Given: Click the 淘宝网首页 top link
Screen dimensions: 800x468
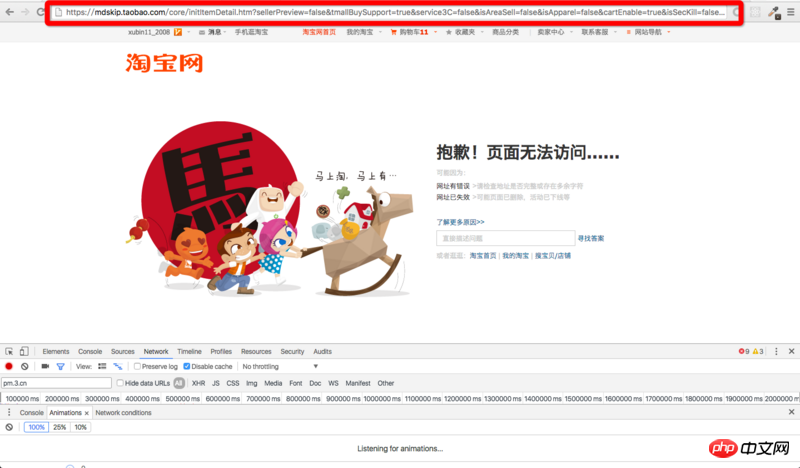Looking at the screenshot, I should coord(319,32).
